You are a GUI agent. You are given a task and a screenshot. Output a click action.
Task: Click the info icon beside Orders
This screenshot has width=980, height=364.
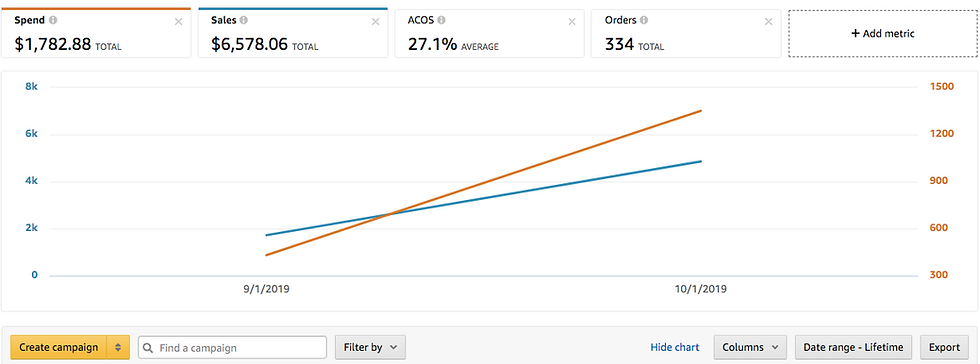[644, 20]
